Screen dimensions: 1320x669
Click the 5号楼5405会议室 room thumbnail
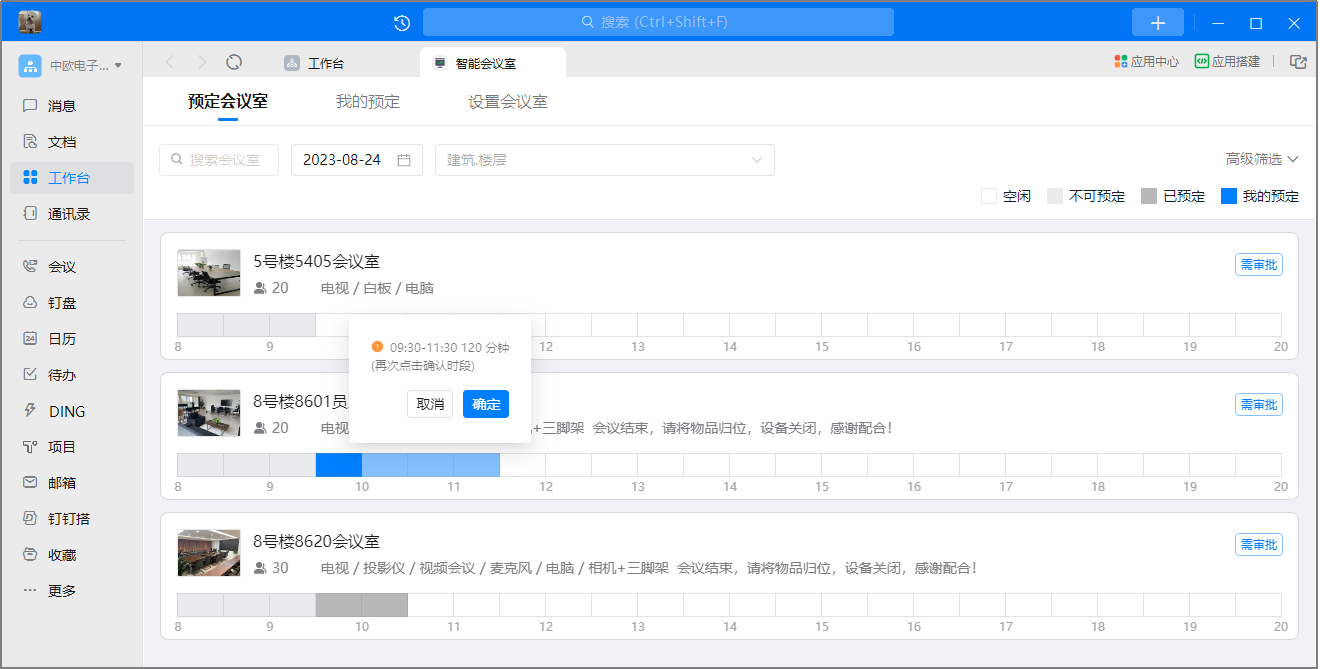coord(209,273)
